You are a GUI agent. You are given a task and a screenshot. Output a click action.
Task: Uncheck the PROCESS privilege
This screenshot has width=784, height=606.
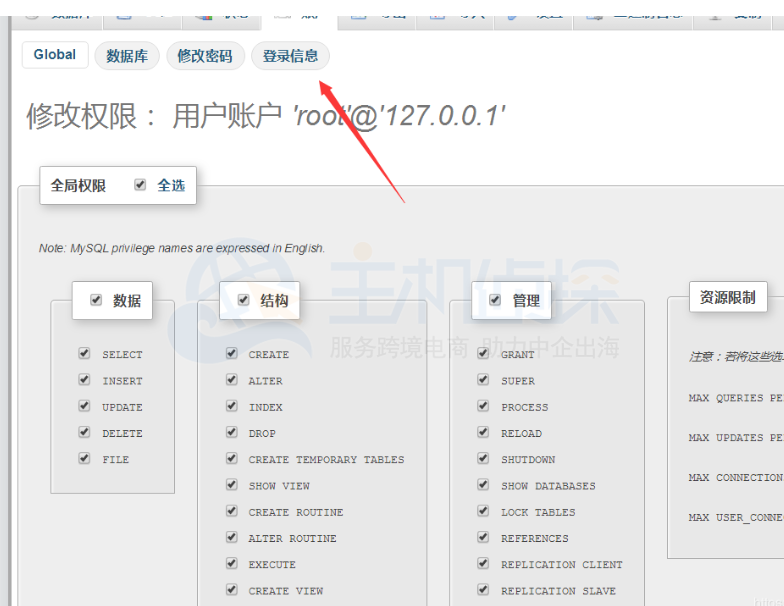click(x=483, y=406)
